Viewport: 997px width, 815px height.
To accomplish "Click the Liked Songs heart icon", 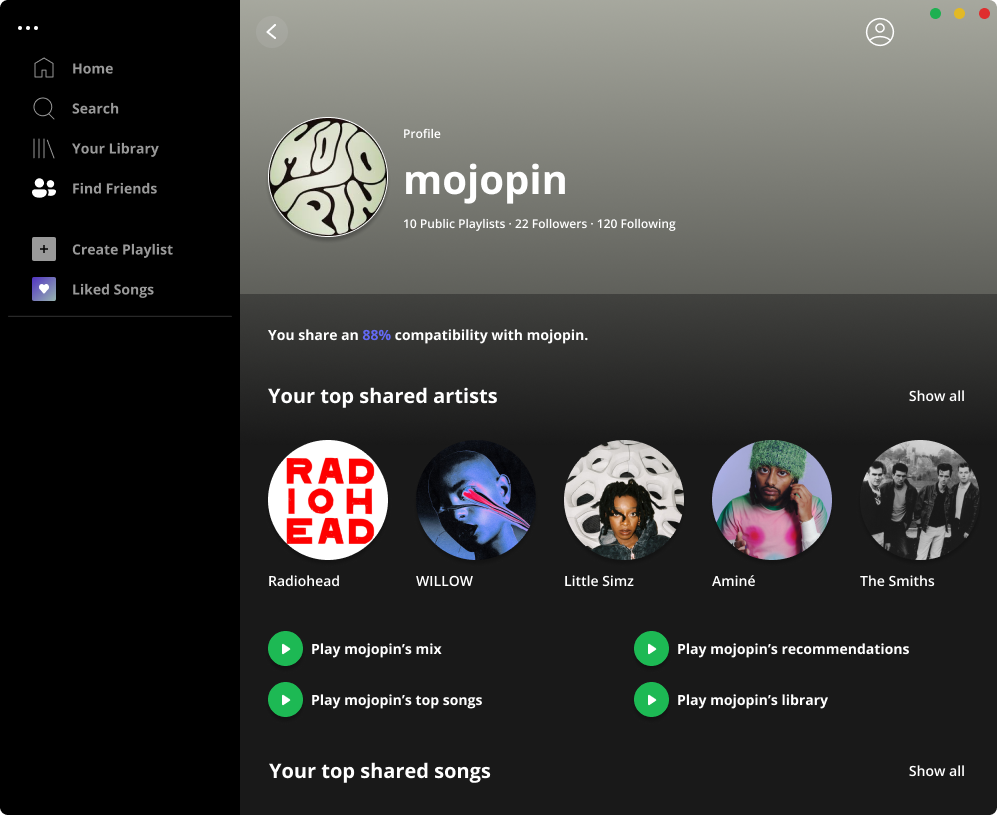I will [44, 289].
